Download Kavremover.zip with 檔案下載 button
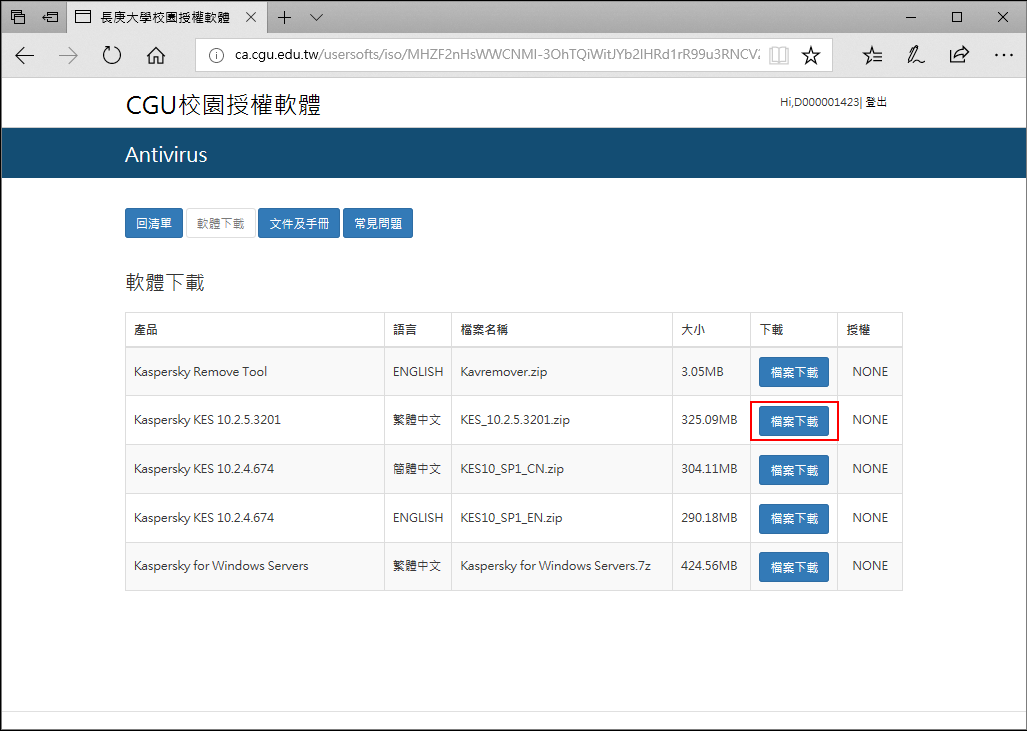 click(794, 372)
